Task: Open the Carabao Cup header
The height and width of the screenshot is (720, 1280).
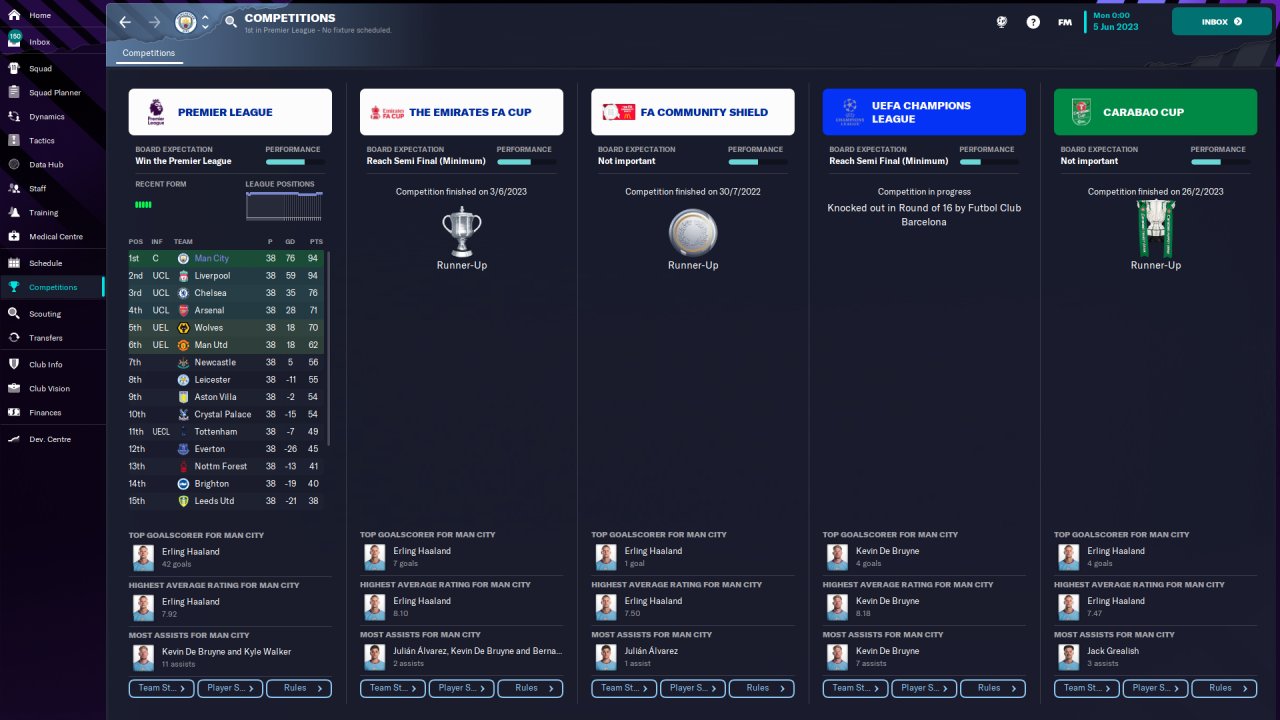Action: tap(1156, 112)
